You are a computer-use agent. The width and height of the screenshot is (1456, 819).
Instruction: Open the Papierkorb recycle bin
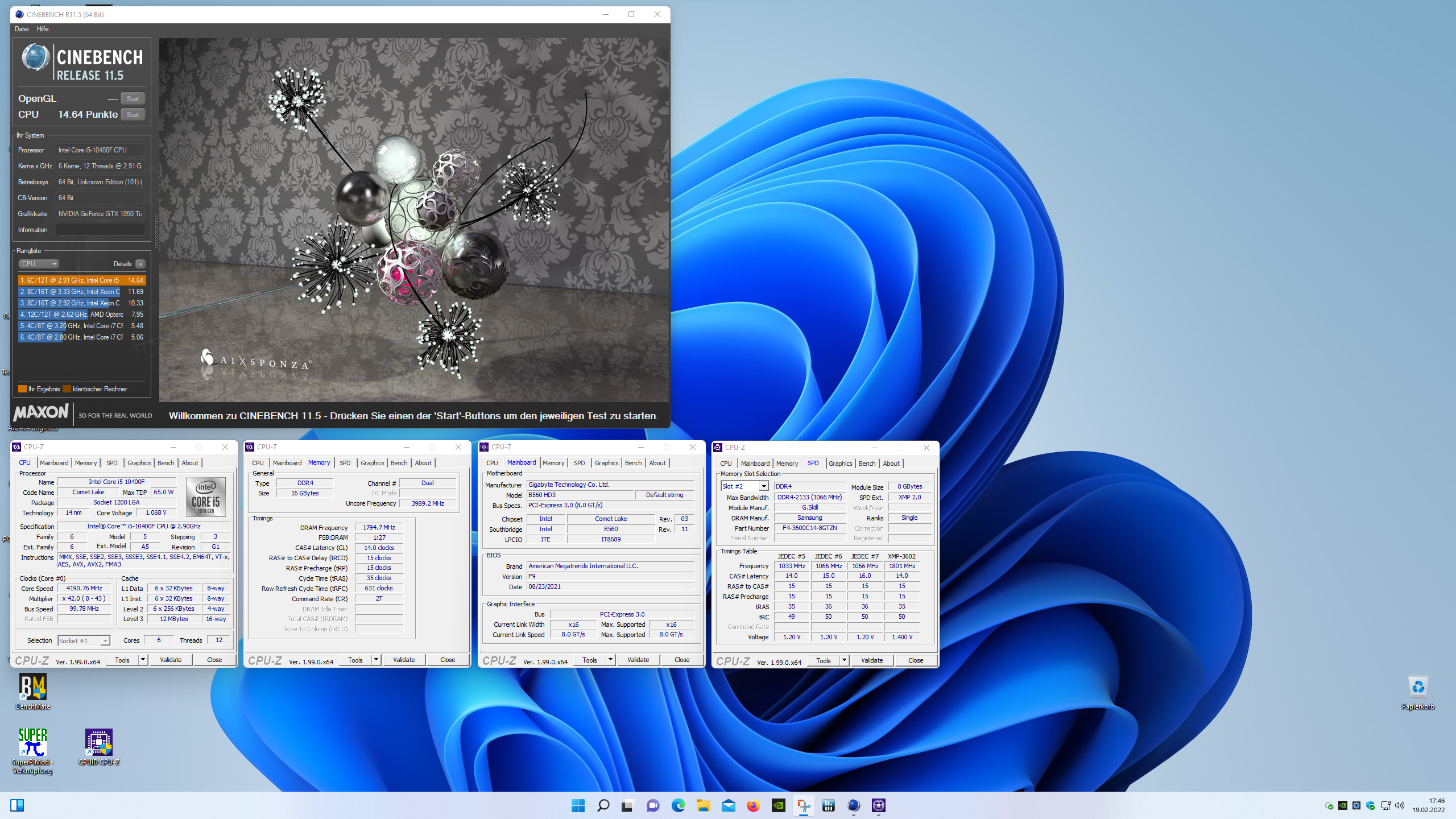[1418, 692]
